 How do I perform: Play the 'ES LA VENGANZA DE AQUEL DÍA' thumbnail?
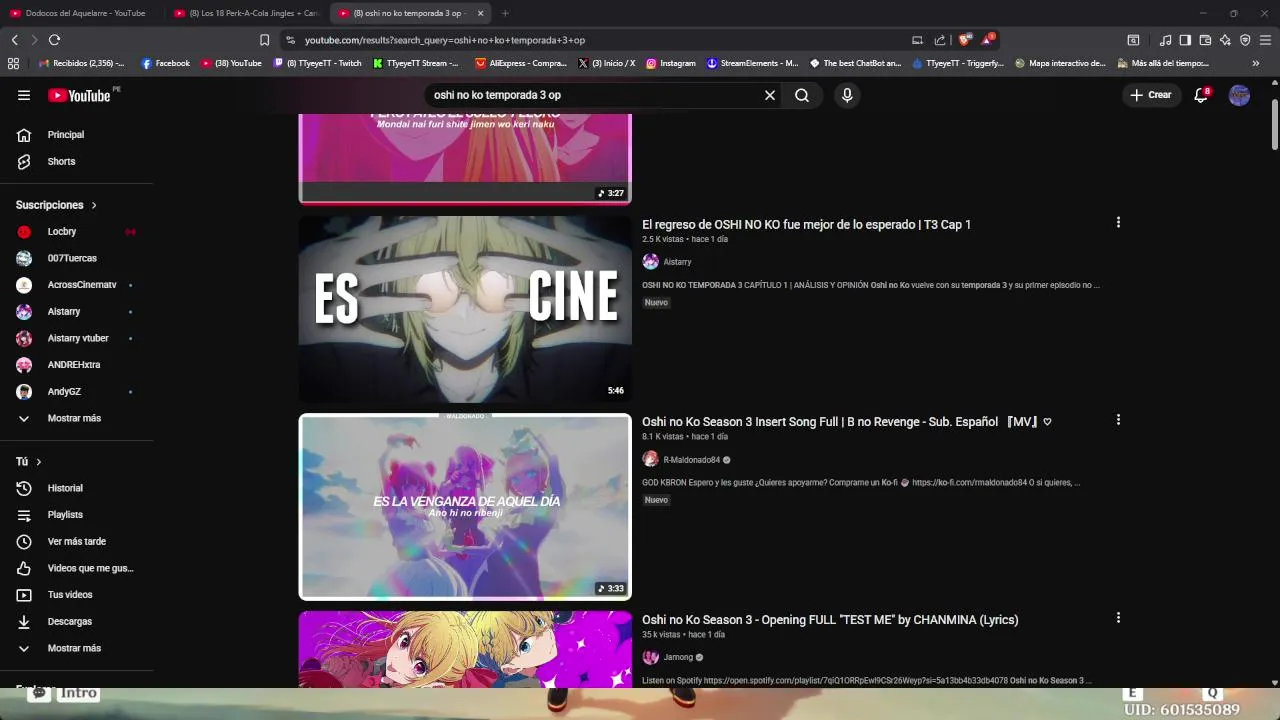click(x=465, y=507)
